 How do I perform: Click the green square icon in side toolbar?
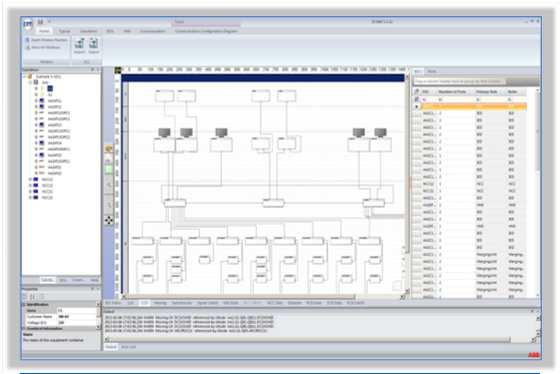click(x=109, y=169)
